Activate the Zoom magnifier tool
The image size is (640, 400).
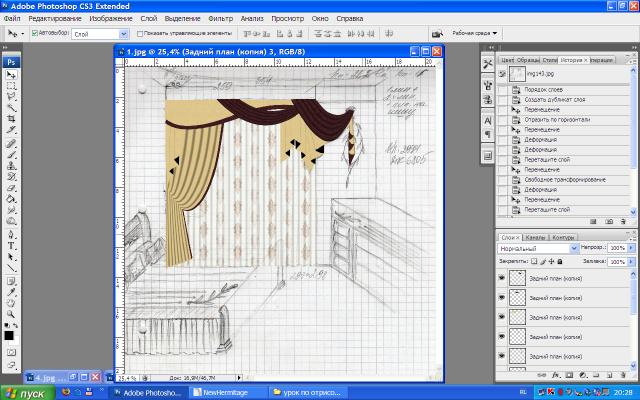11,313
